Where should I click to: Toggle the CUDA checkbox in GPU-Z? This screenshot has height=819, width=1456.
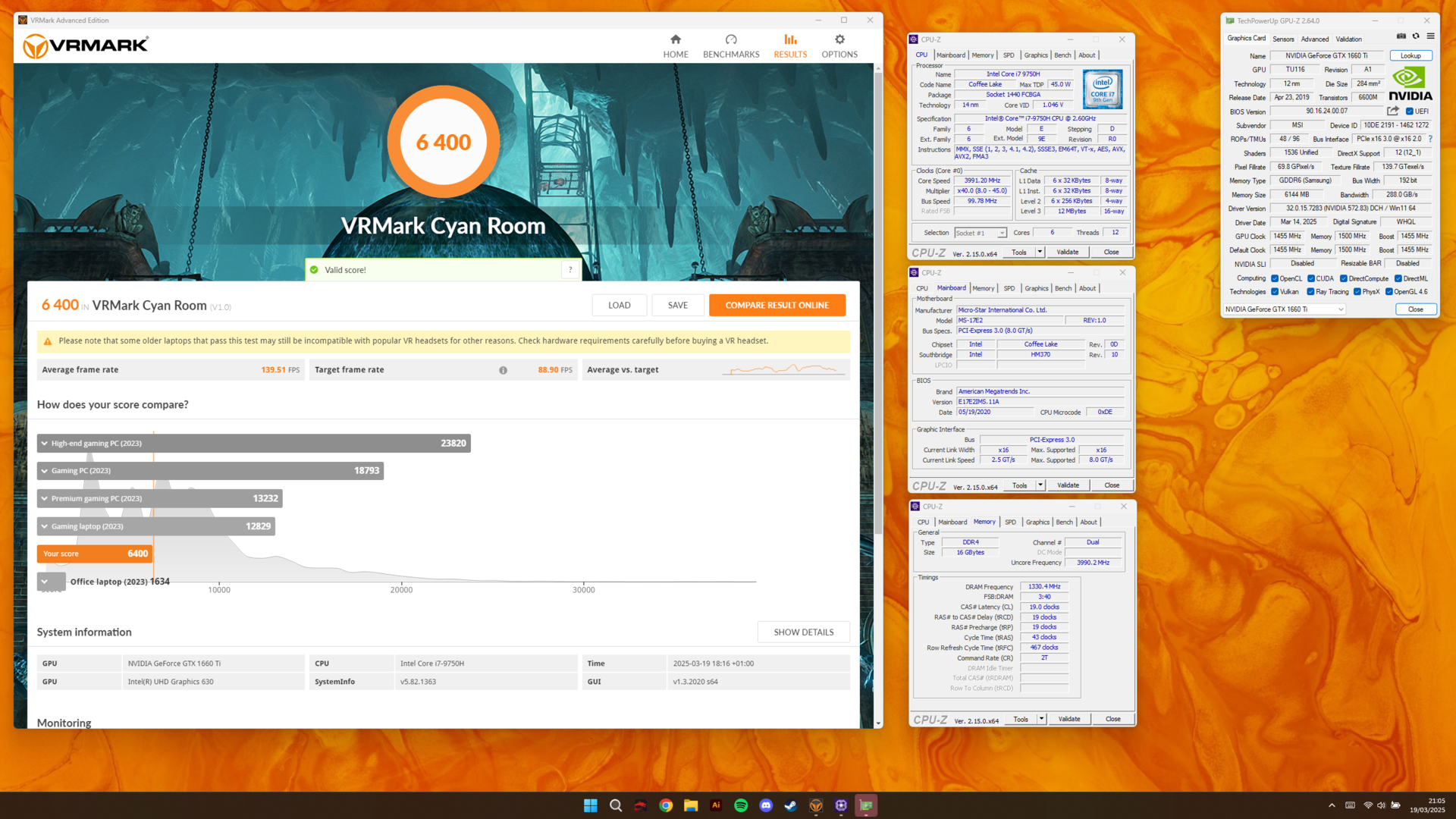pyautogui.click(x=1311, y=278)
